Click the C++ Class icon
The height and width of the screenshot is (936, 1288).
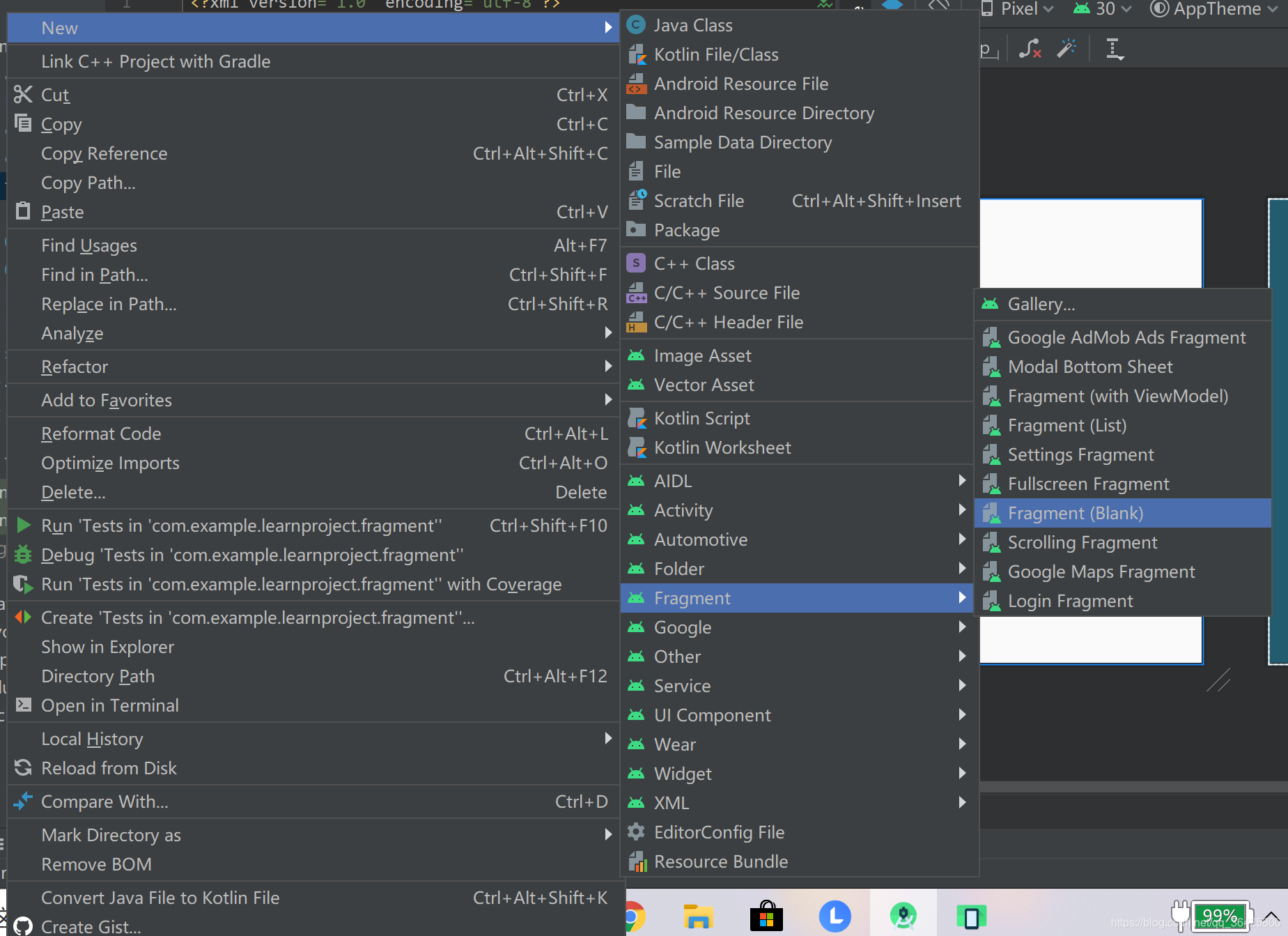636,263
